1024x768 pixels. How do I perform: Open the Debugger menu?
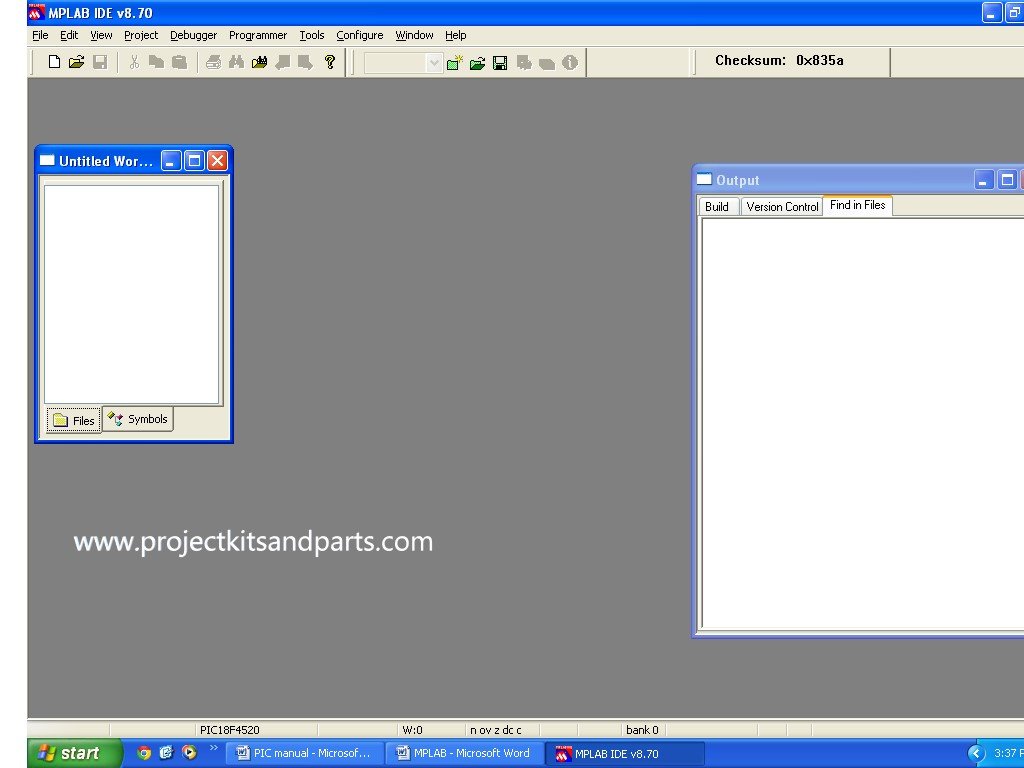click(x=193, y=35)
